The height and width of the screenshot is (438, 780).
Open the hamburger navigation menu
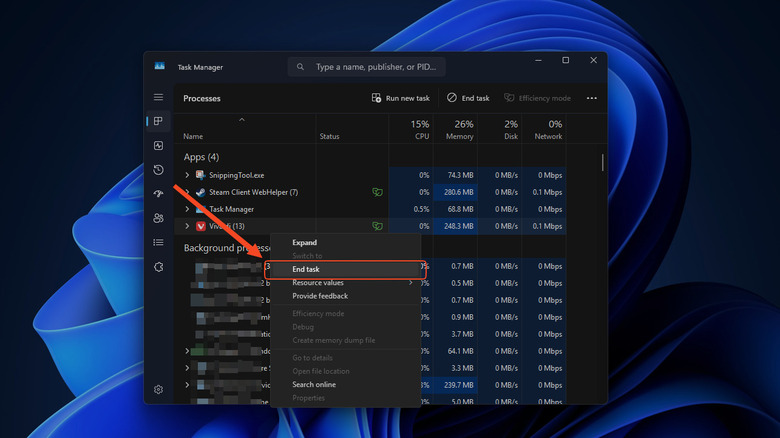[x=158, y=97]
